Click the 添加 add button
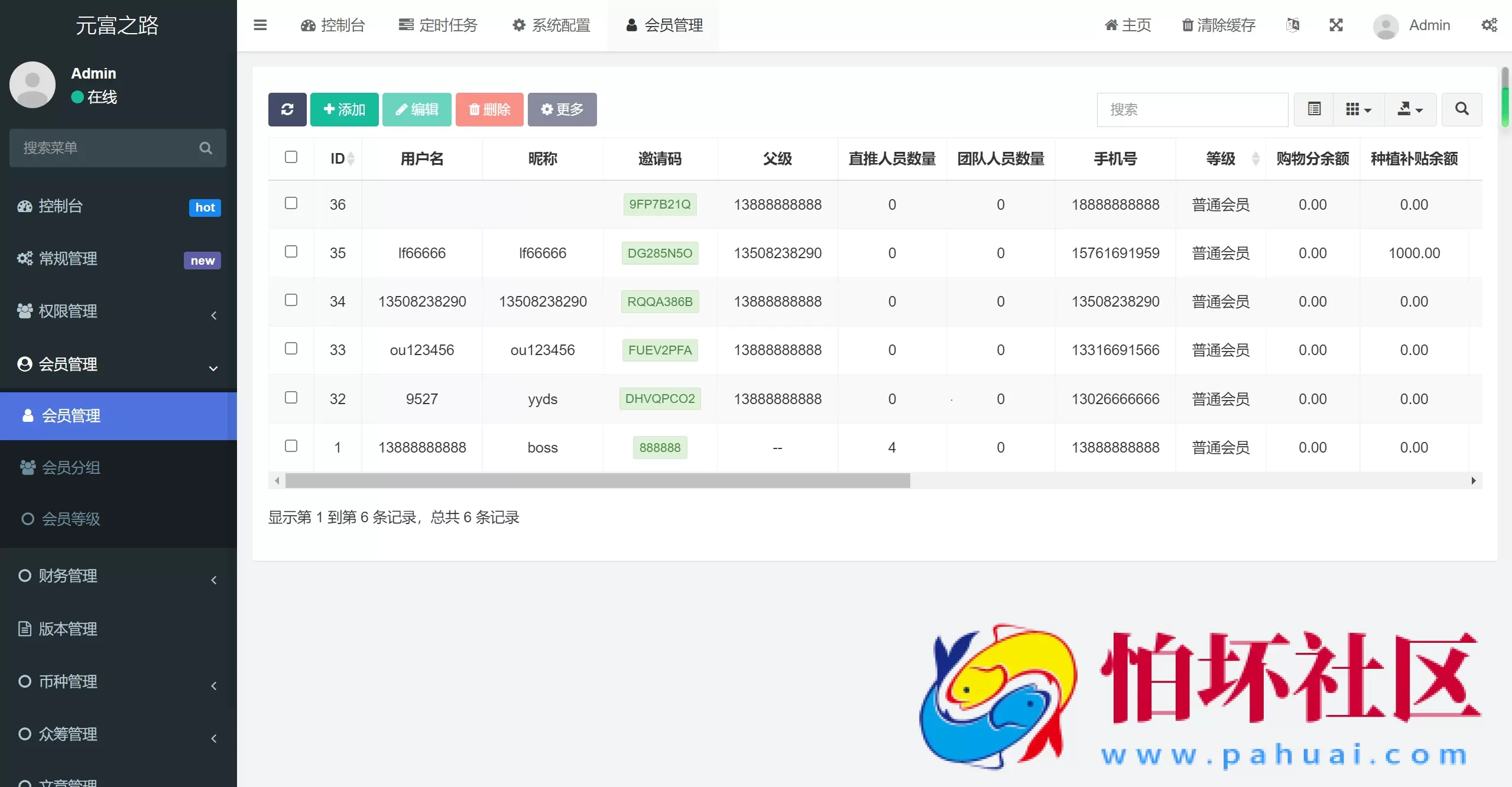This screenshot has height=787, width=1512. point(344,109)
